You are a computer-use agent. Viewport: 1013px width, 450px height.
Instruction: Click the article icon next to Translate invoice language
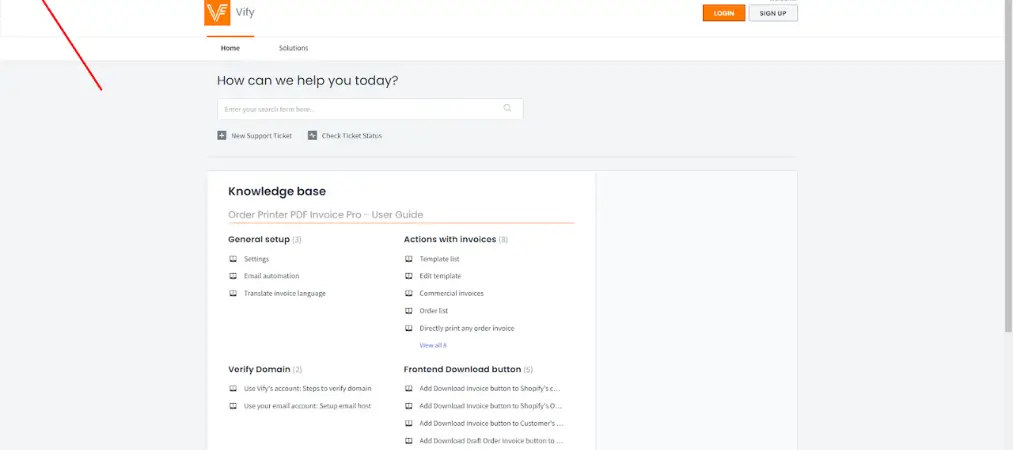point(233,293)
